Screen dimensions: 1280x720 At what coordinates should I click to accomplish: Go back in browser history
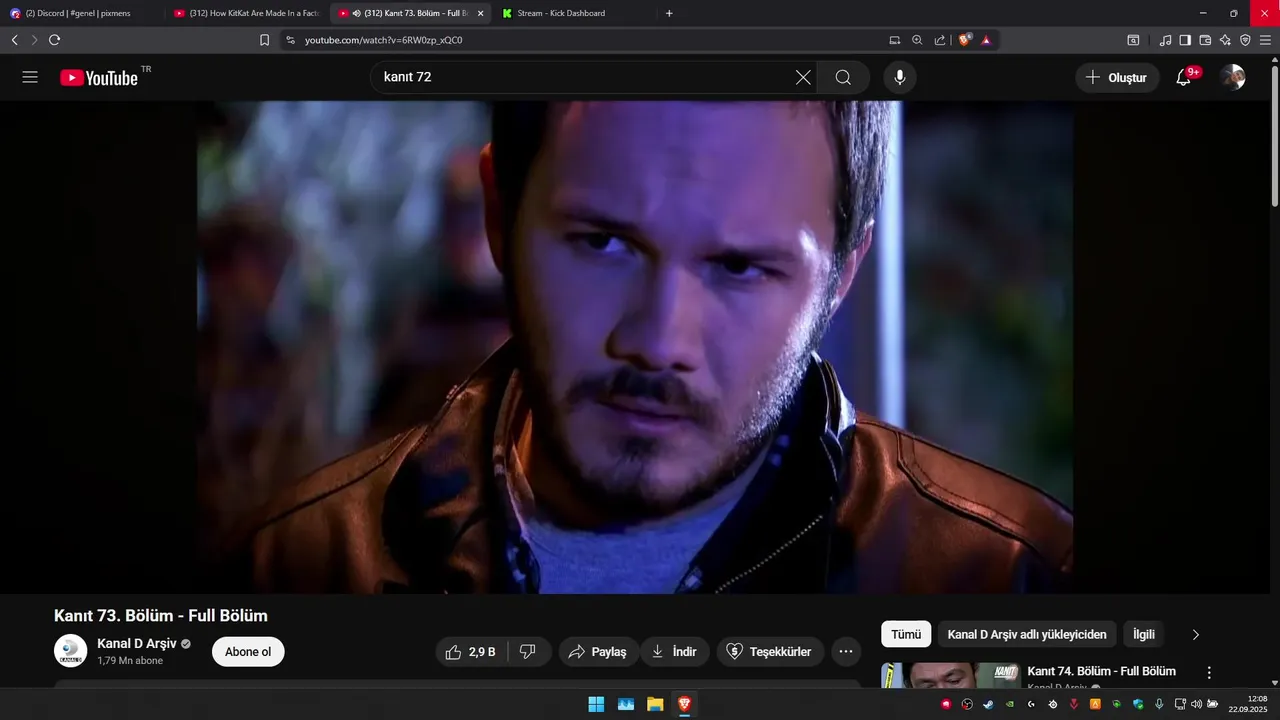[x=14, y=40]
